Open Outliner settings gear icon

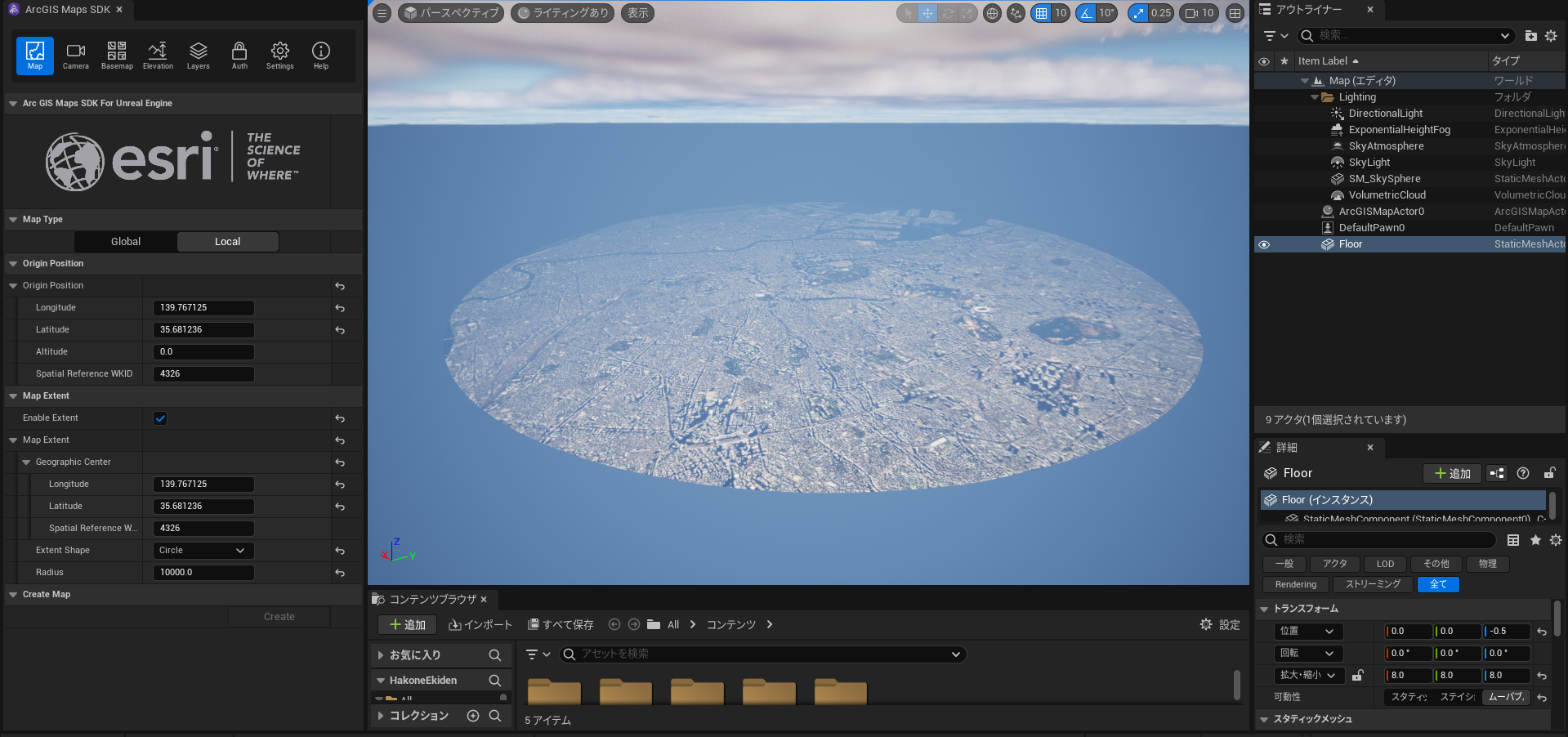(x=1551, y=36)
